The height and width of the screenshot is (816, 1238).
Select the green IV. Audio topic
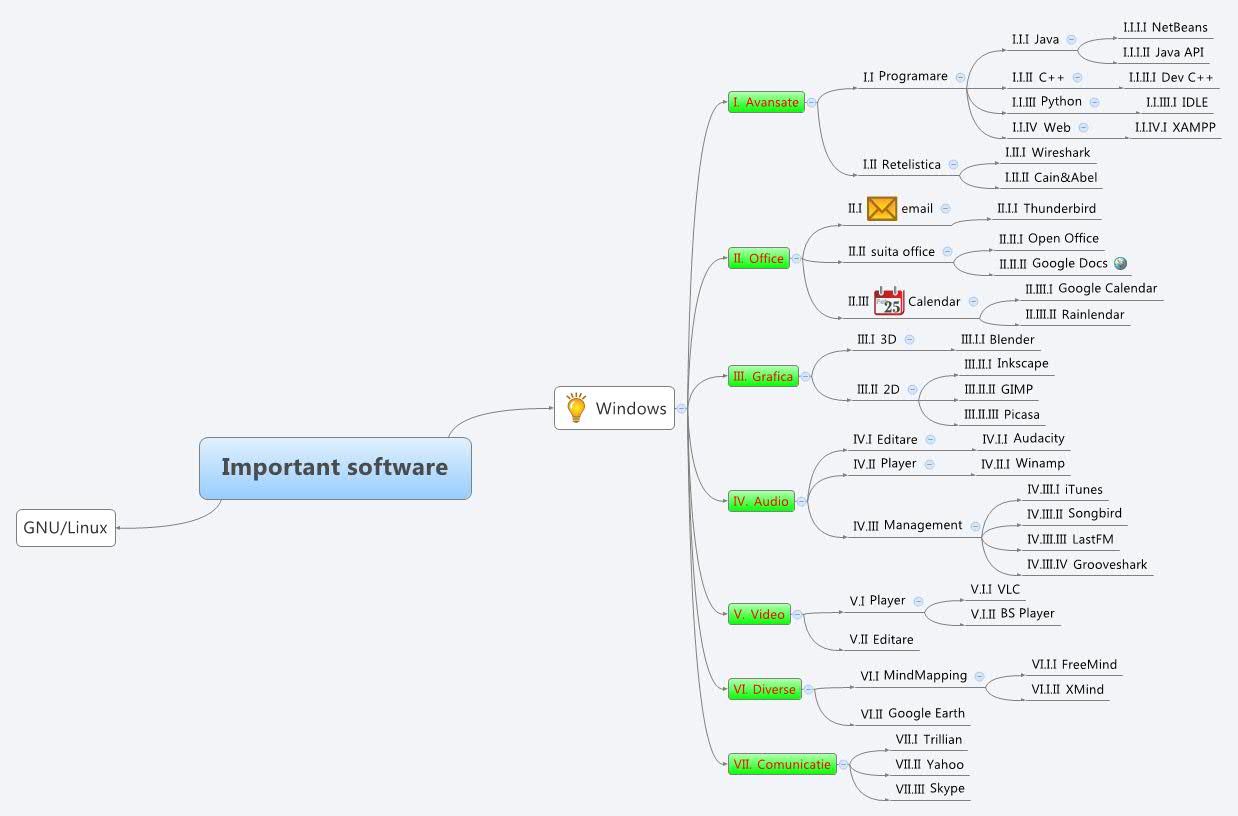pos(760,501)
